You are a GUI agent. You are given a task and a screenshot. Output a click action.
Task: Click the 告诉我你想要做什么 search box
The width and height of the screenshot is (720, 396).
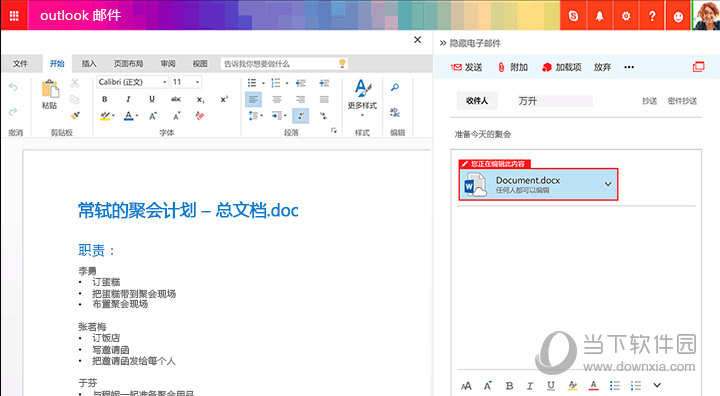[x=284, y=64]
